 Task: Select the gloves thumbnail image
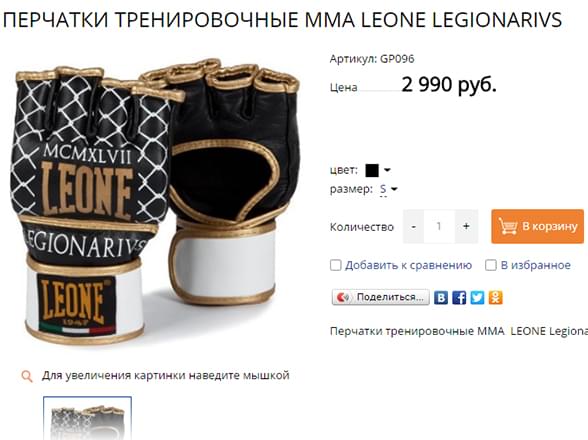pyautogui.click(x=87, y=418)
